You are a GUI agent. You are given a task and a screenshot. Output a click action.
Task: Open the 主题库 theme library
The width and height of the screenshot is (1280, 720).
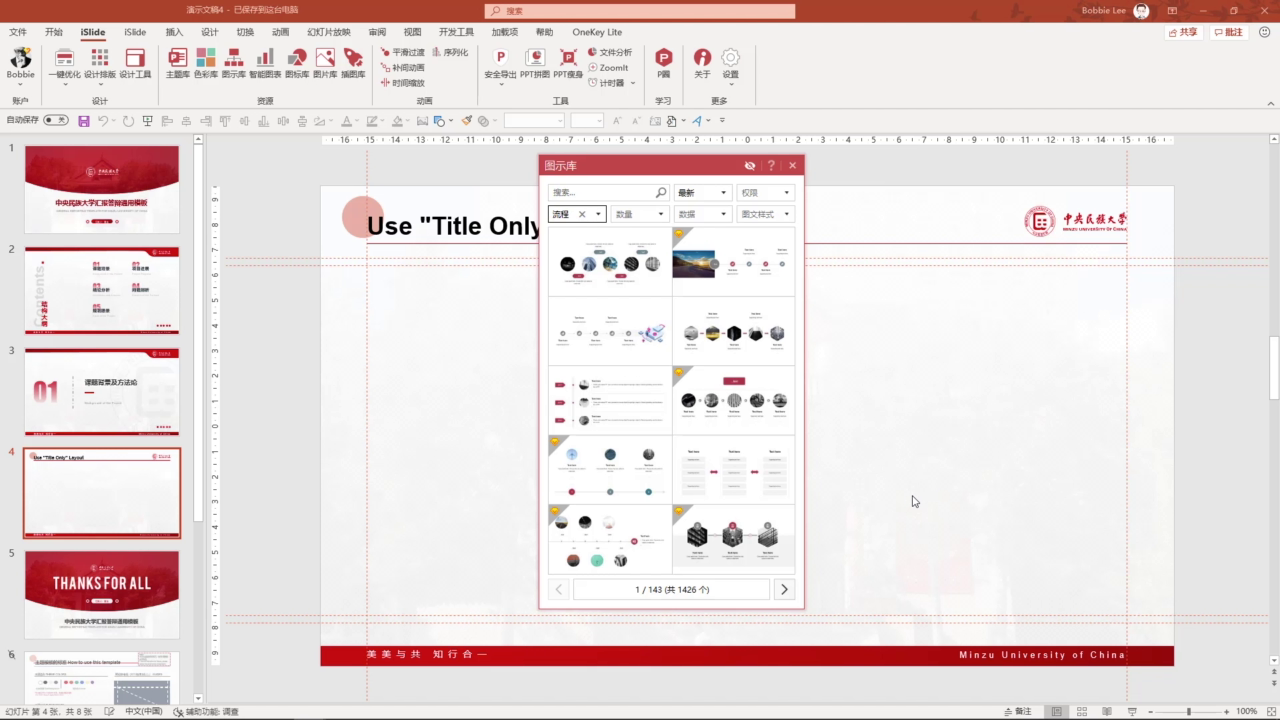(x=177, y=63)
